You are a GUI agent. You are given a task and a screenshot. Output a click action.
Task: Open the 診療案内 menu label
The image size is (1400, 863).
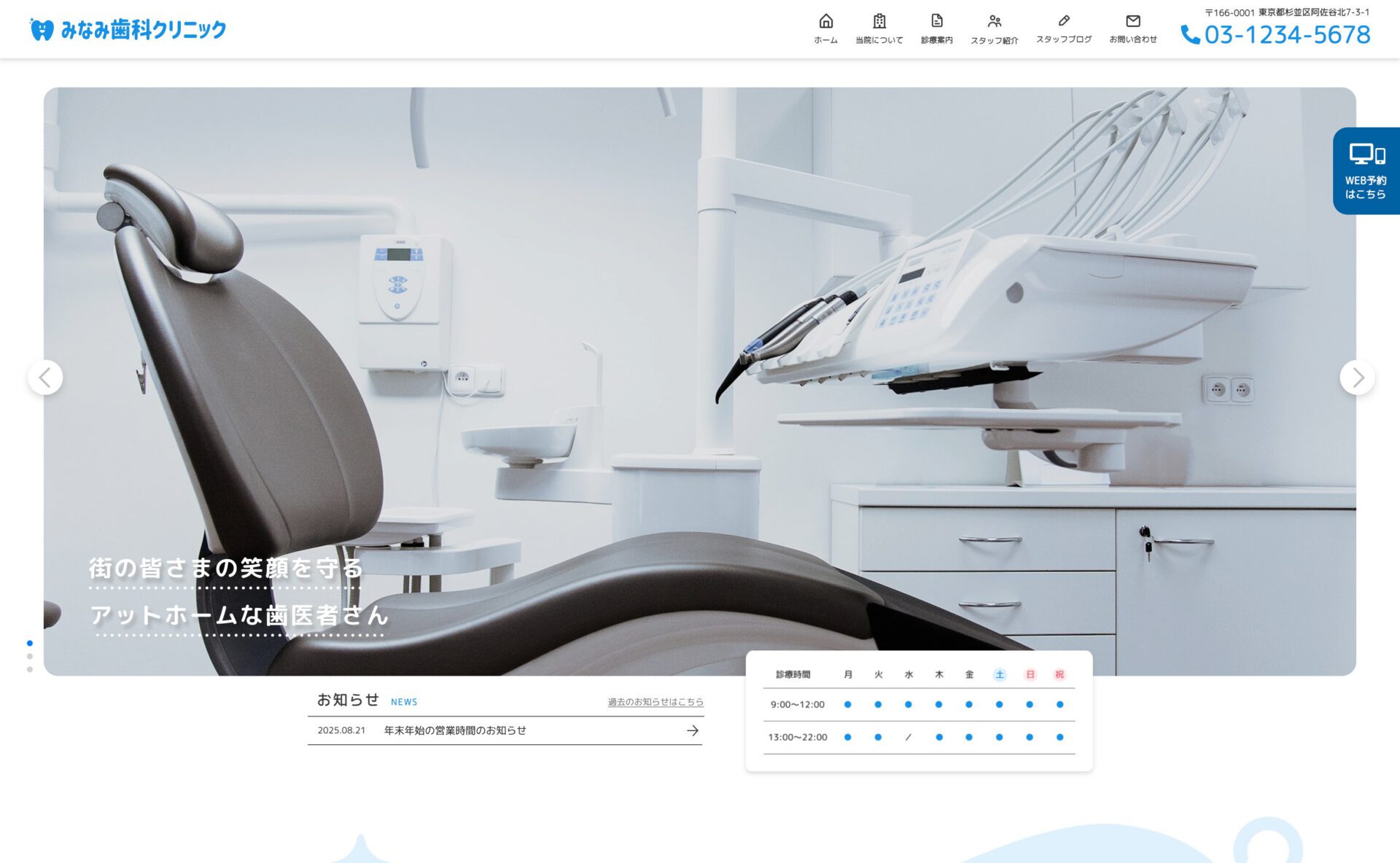pos(937,40)
